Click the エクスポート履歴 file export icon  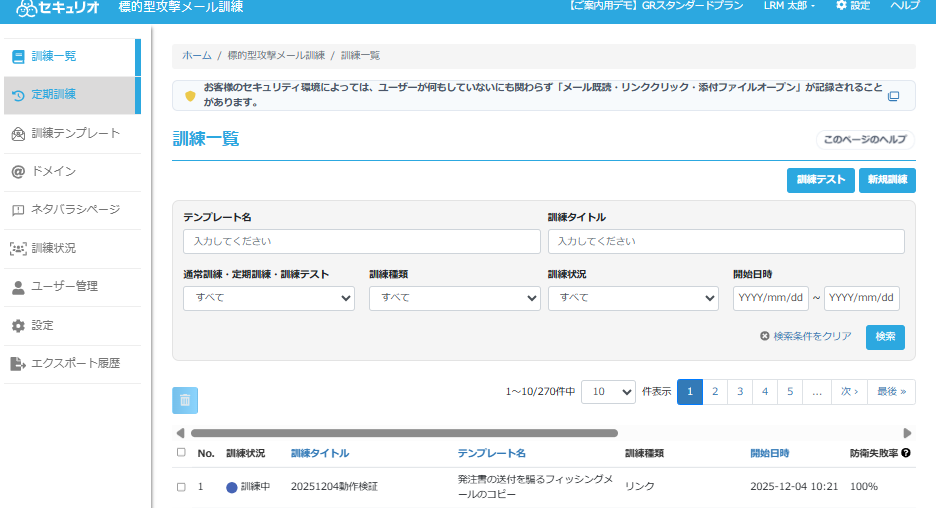[19, 364]
